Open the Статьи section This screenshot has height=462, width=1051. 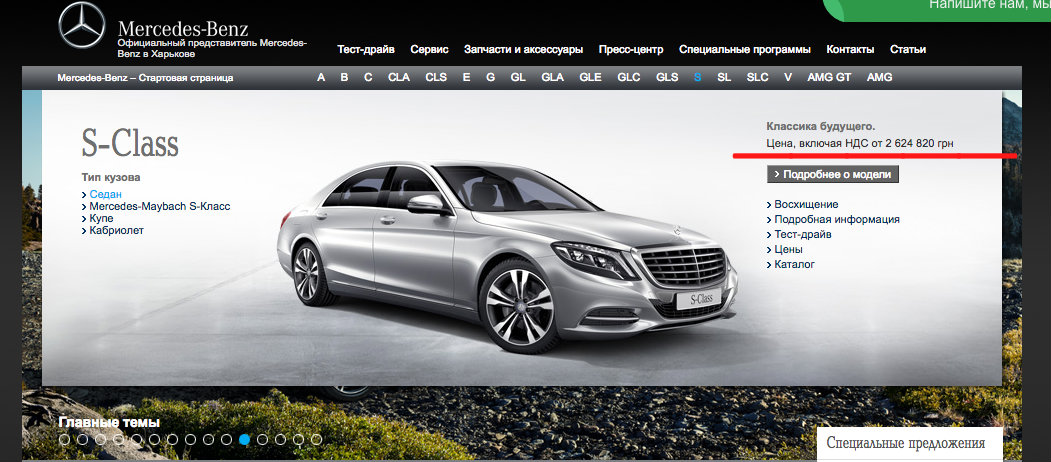[908, 50]
